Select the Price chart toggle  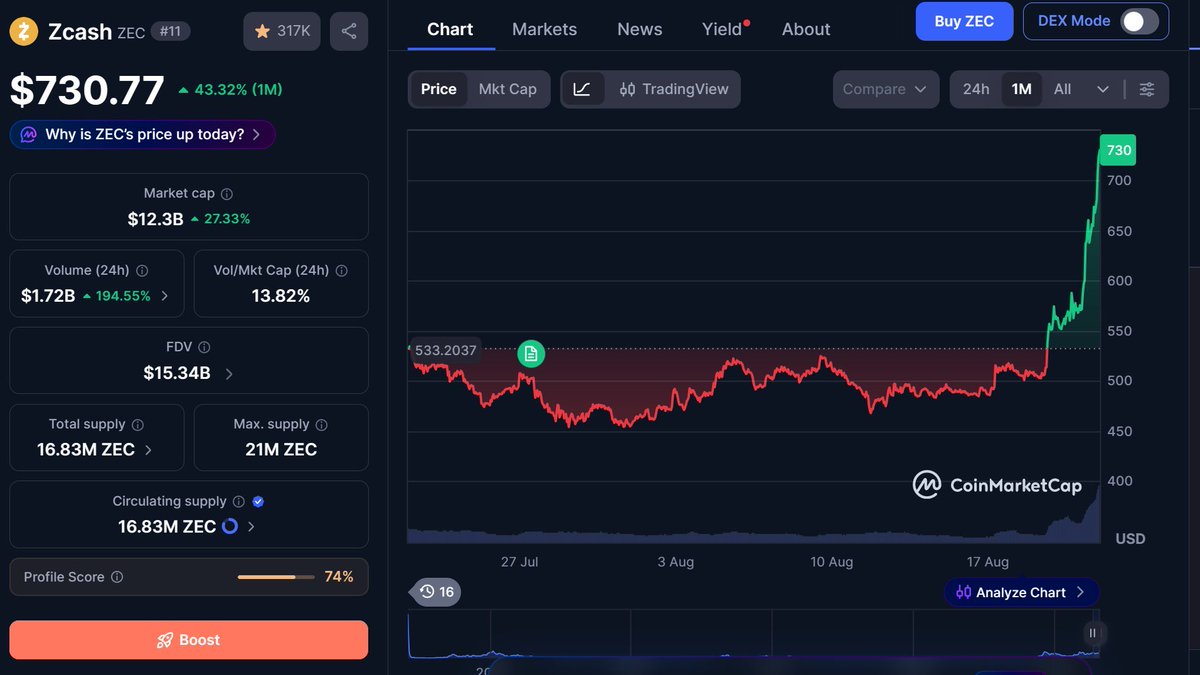tap(438, 89)
